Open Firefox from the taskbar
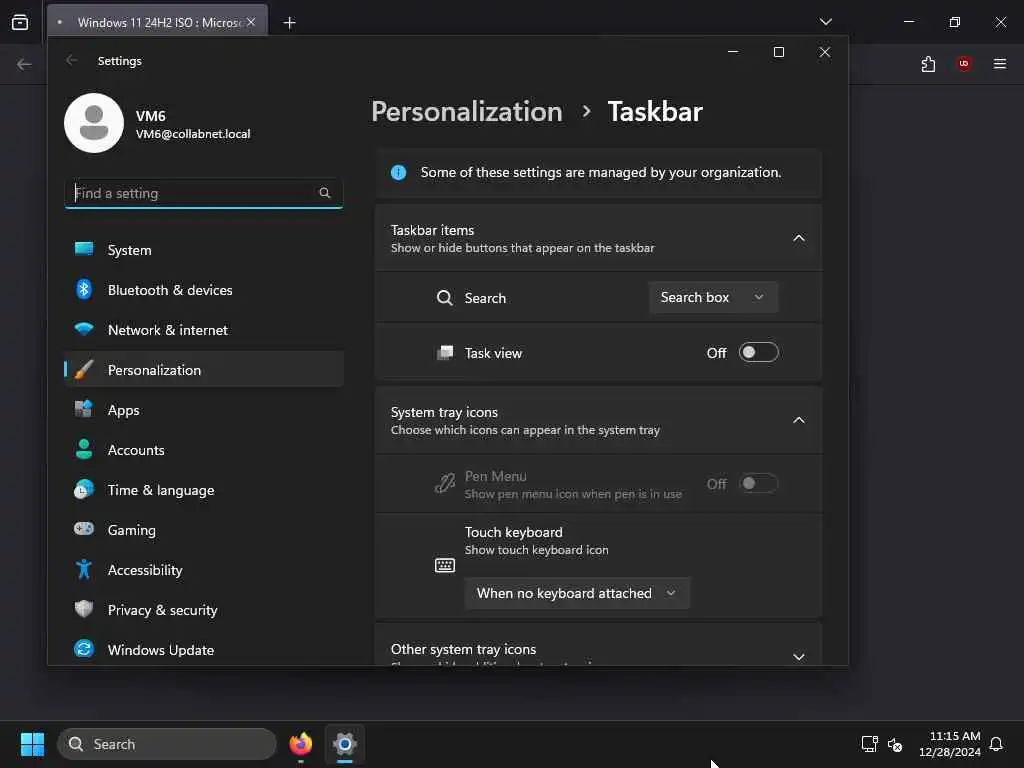The image size is (1024, 768). point(301,744)
